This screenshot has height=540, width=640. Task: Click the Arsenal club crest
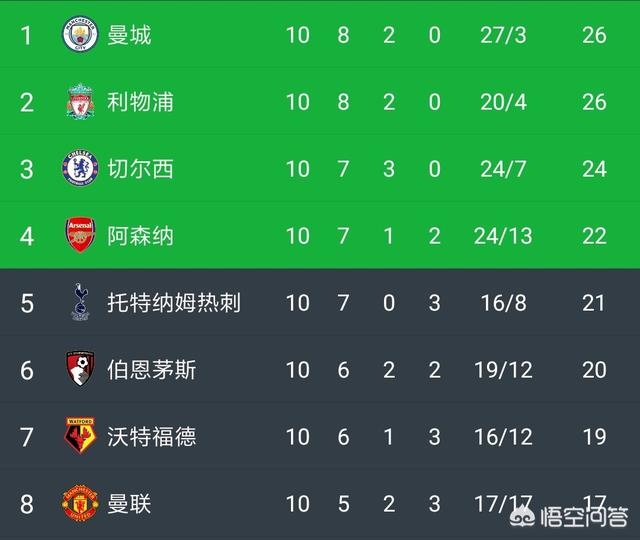pos(80,235)
